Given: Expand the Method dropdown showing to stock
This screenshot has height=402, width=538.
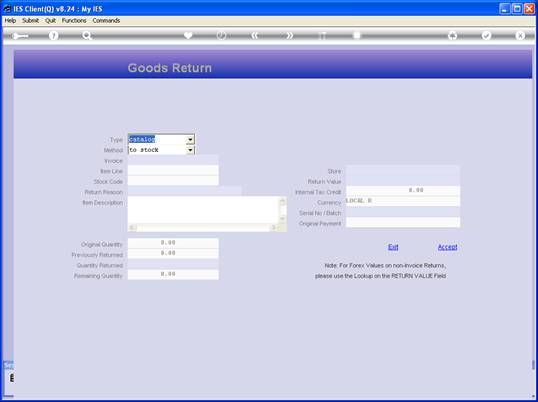Looking at the screenshot, I should tap(190, 150).
